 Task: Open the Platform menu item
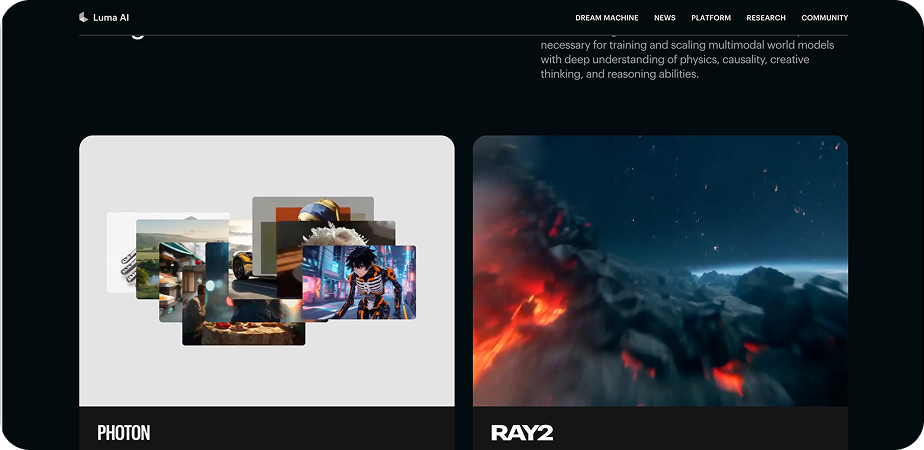[x=711, y=18]
